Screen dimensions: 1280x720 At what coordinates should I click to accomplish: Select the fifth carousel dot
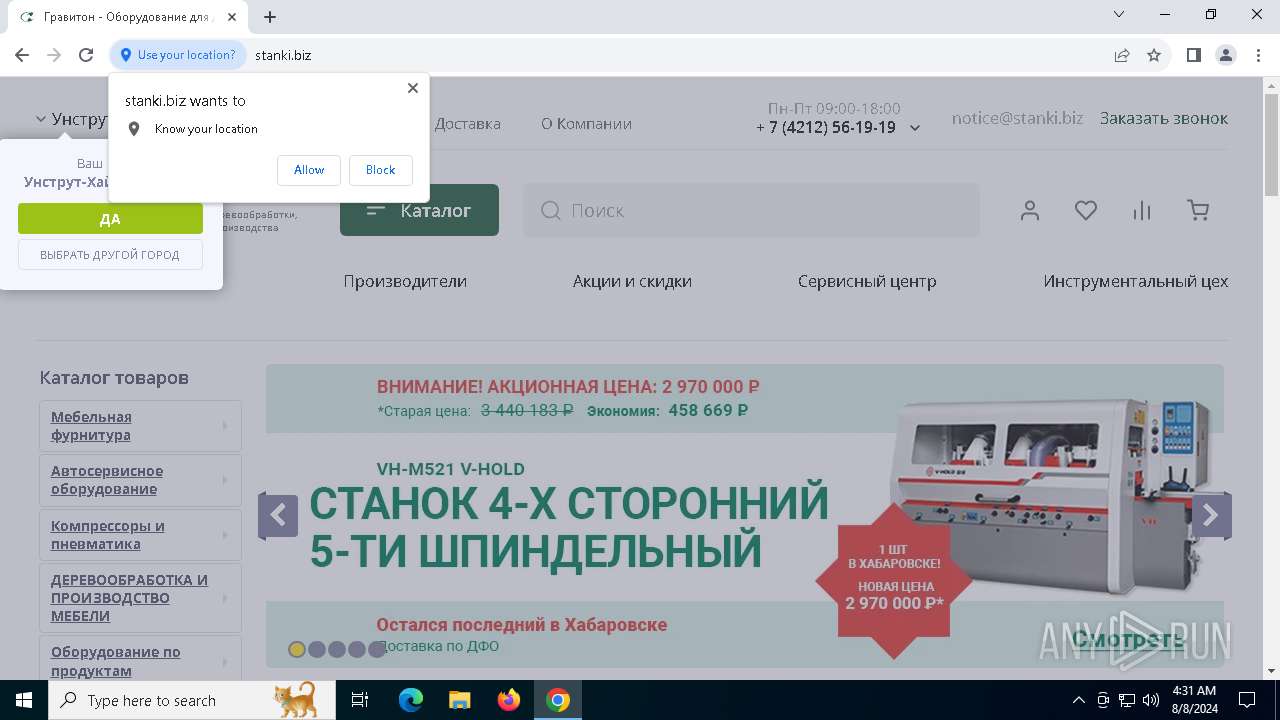tap(377, 649)
